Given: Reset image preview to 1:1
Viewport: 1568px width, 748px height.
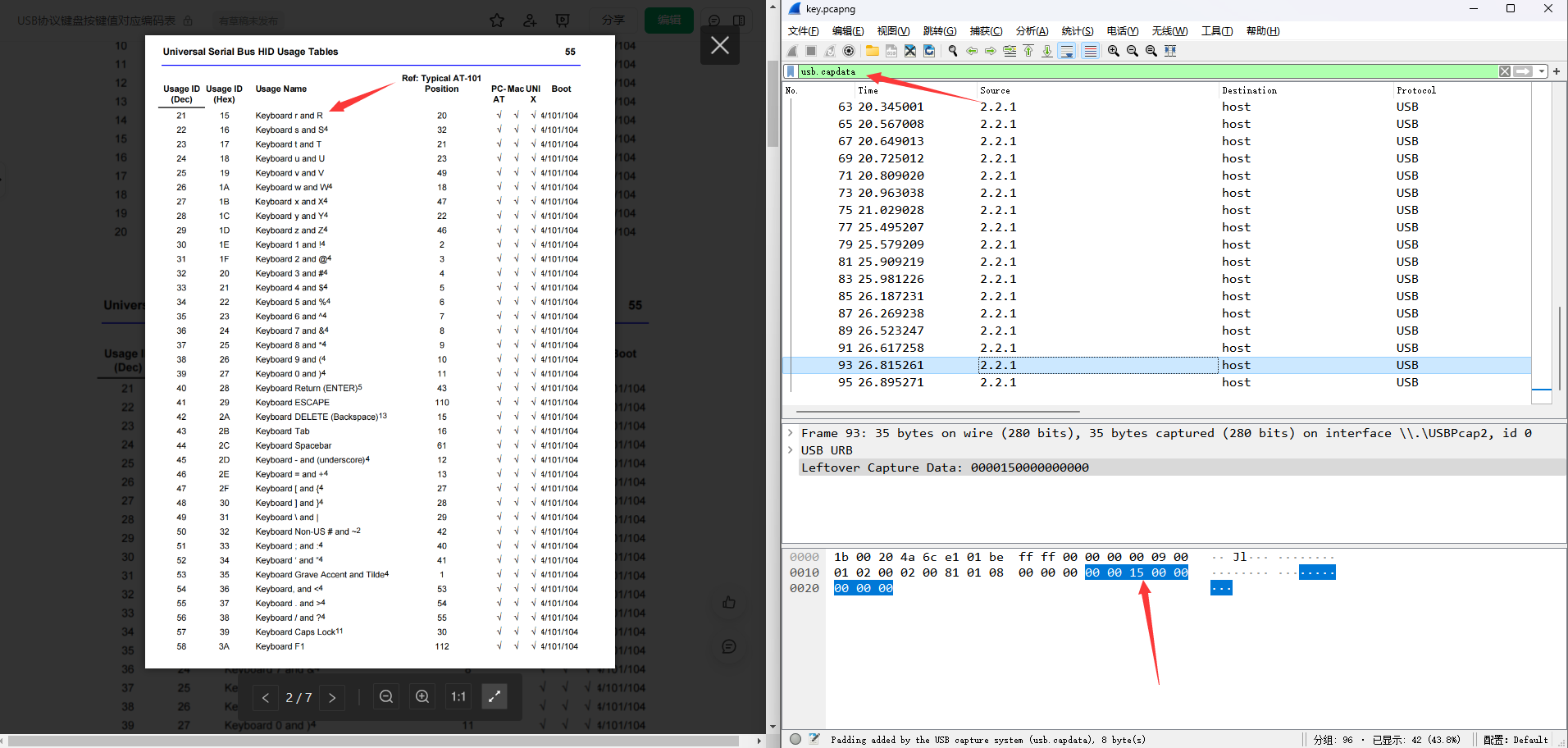Looking at the screenshot, I should click(x=458, y=696).
